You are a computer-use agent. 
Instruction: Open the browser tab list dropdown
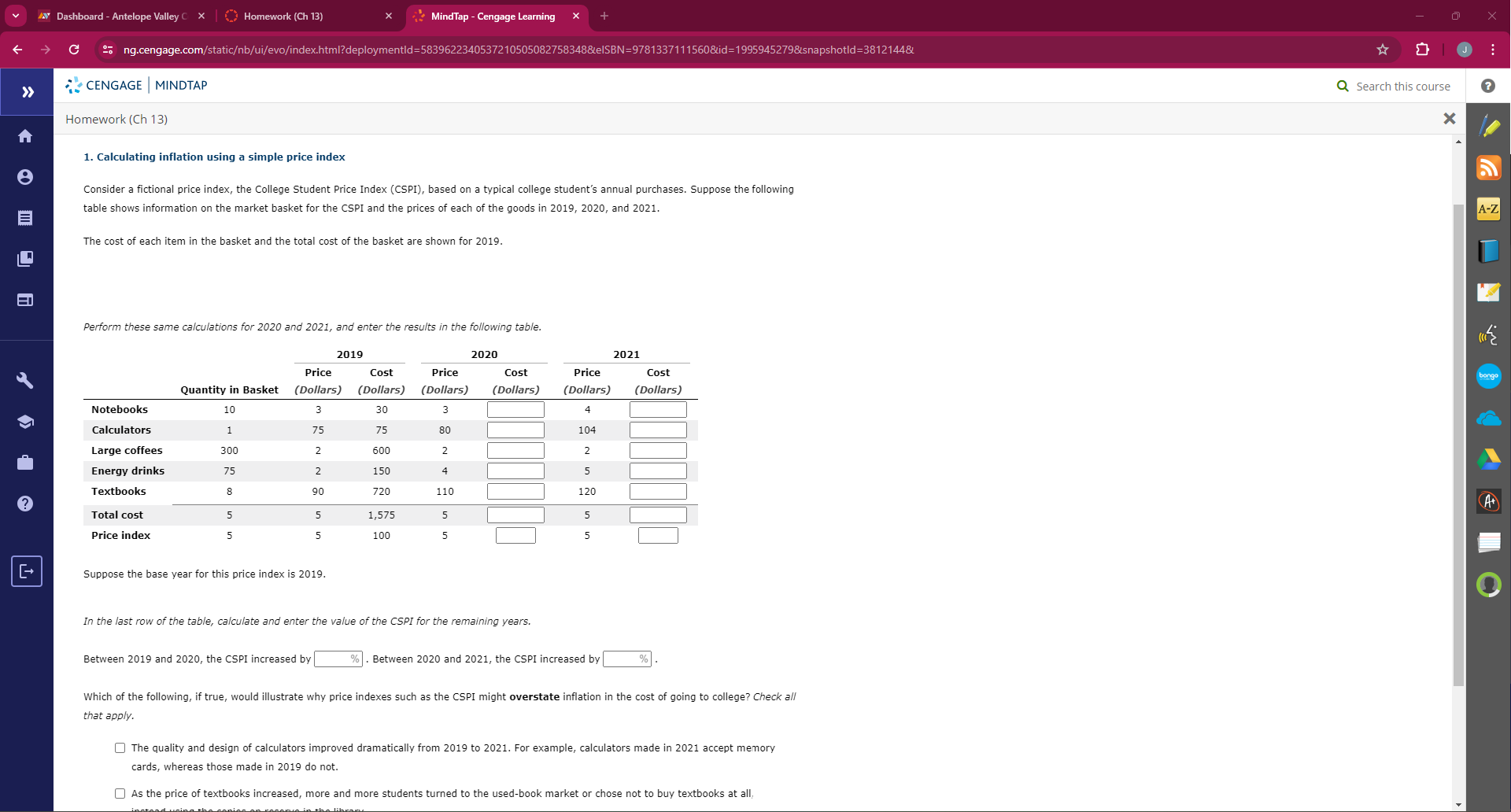tap(15, 16)
